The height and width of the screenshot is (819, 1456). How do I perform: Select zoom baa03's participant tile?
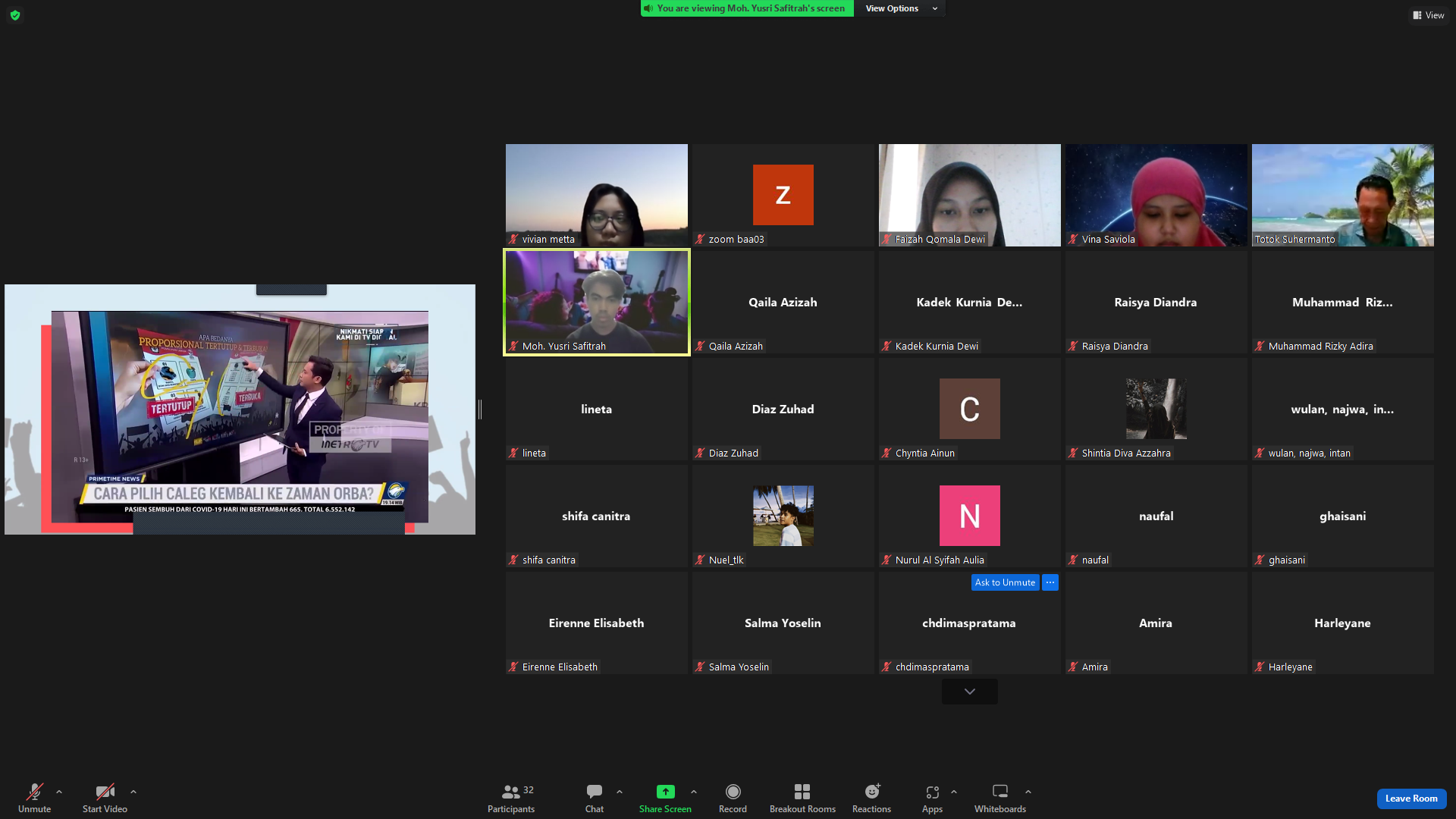[x=783, y=195]
